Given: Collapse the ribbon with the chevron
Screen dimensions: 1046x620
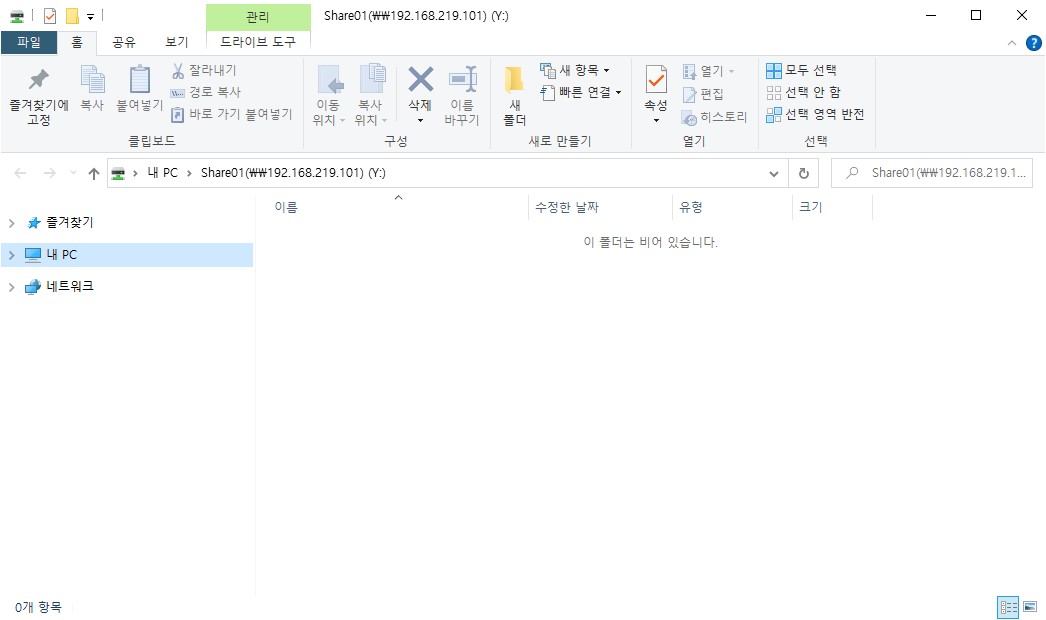Looking at the screenshot, I should pyautogui.click(x=1011, y=43).
